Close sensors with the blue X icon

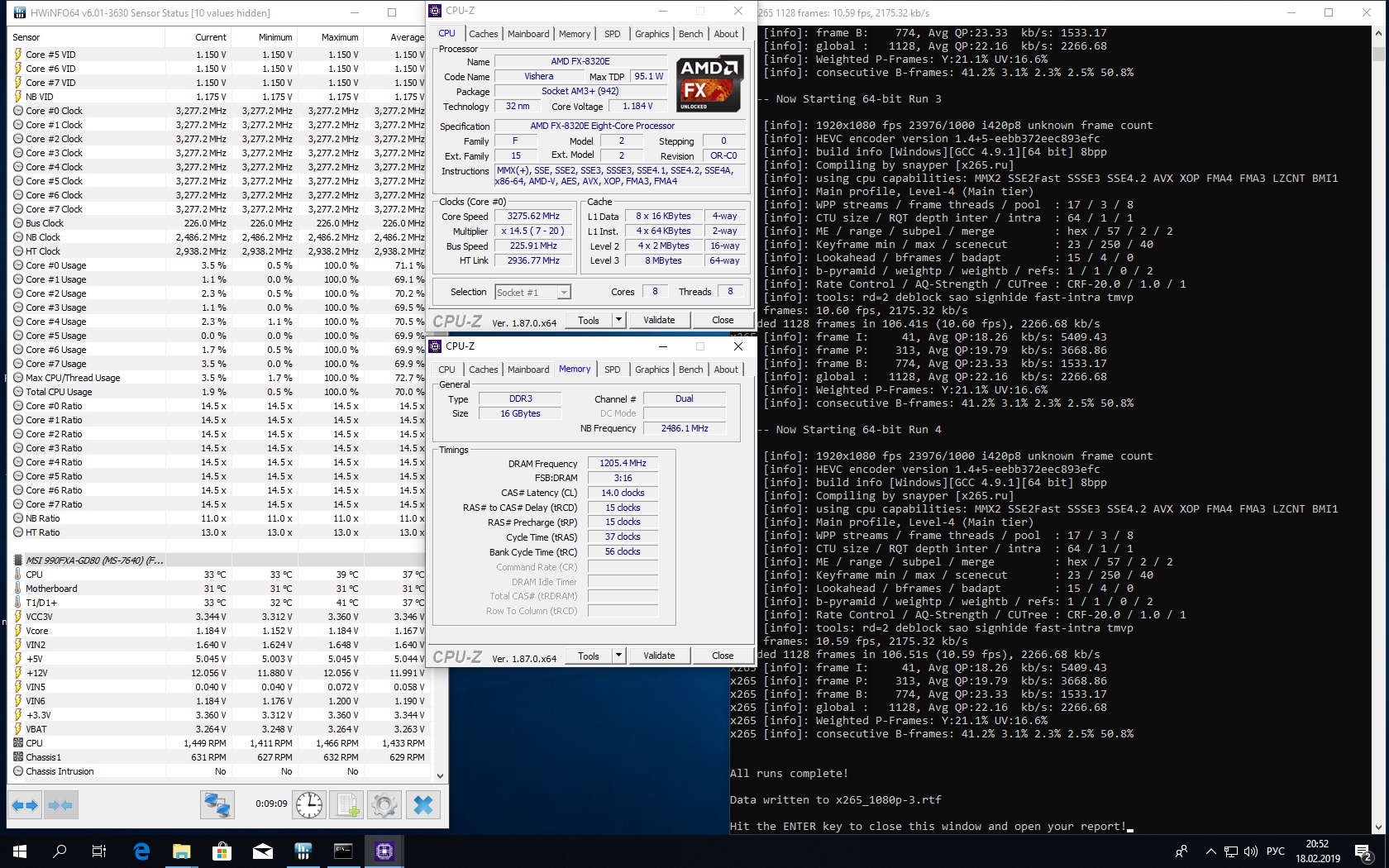[x=422, y=805]
